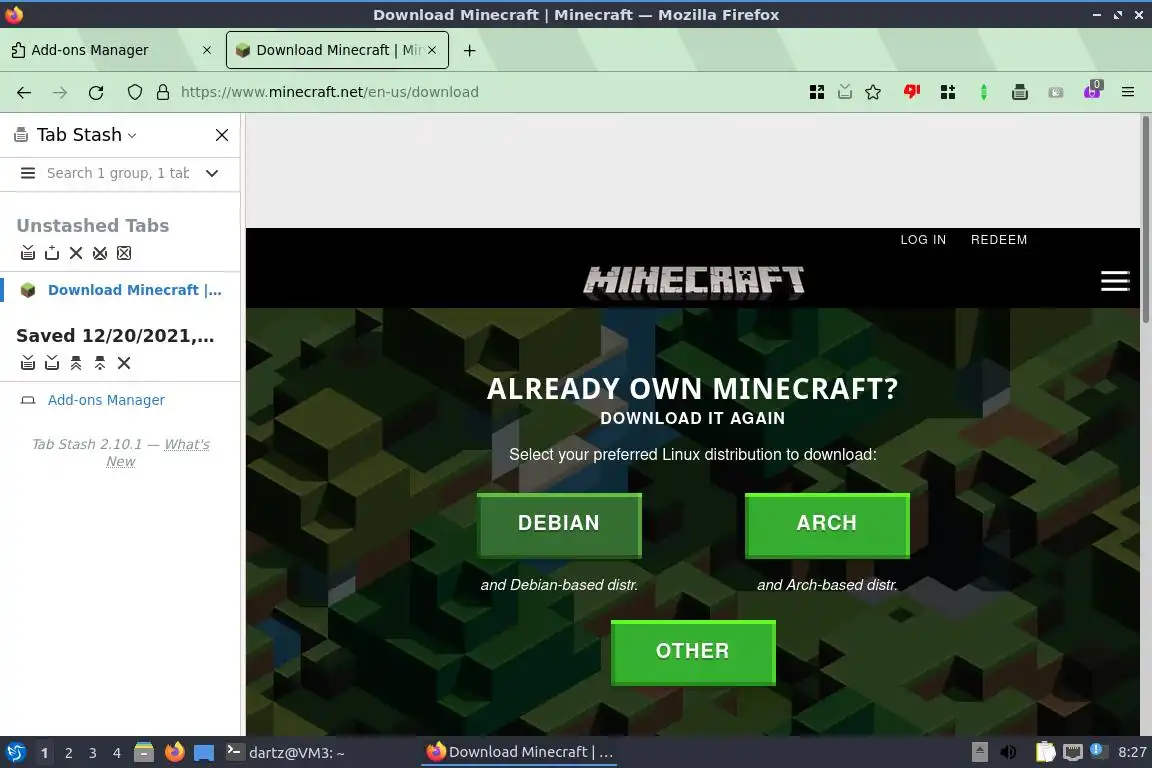Screen dimensions: 1152x768
Task: Click the blue desktop icon in the taskbar
Action: point(204,753)
